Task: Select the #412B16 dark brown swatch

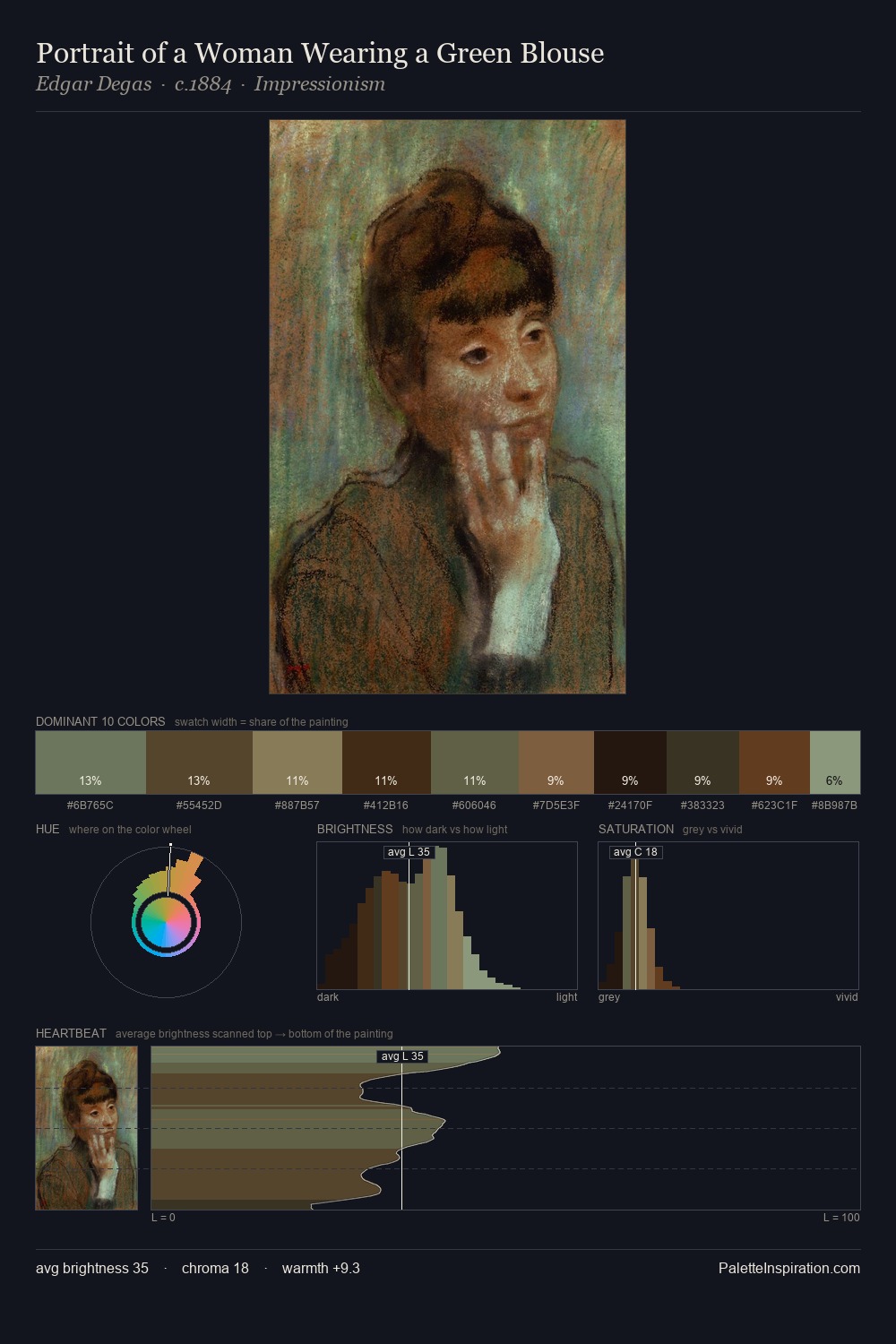Action: tap(386, 762)
